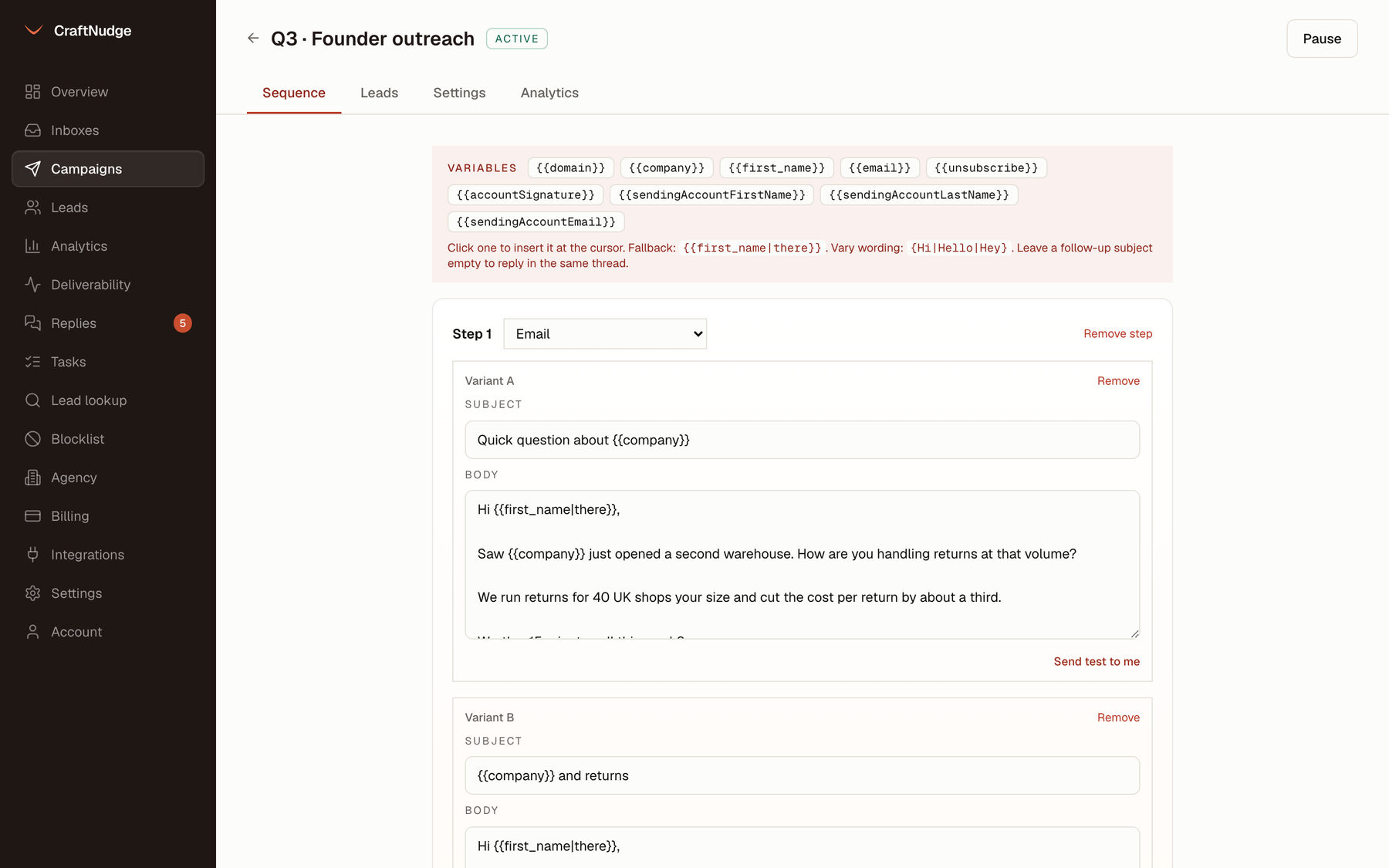The width and height of the screenshot is (1389, 868).
Task: Insert the {{domain}} variable
Action: [571, 168]
